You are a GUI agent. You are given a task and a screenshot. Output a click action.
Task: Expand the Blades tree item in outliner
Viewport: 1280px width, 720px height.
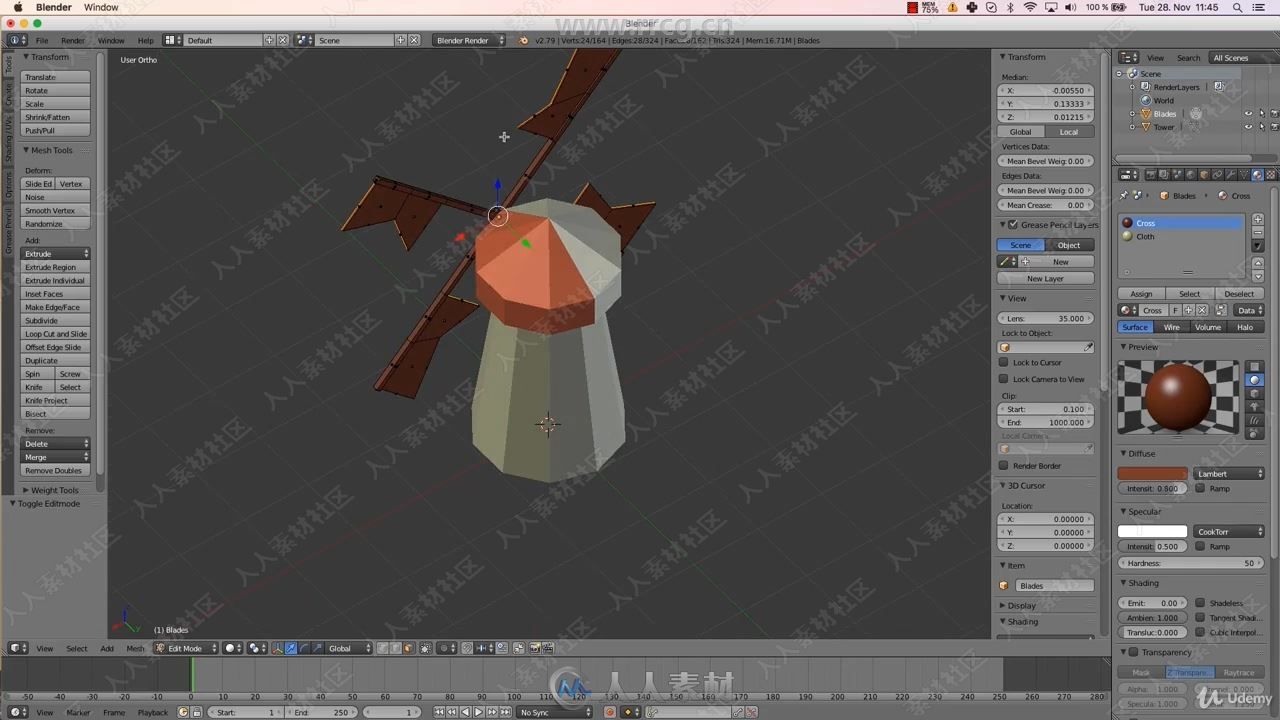pyautogui.click(x=1133, y=114)
